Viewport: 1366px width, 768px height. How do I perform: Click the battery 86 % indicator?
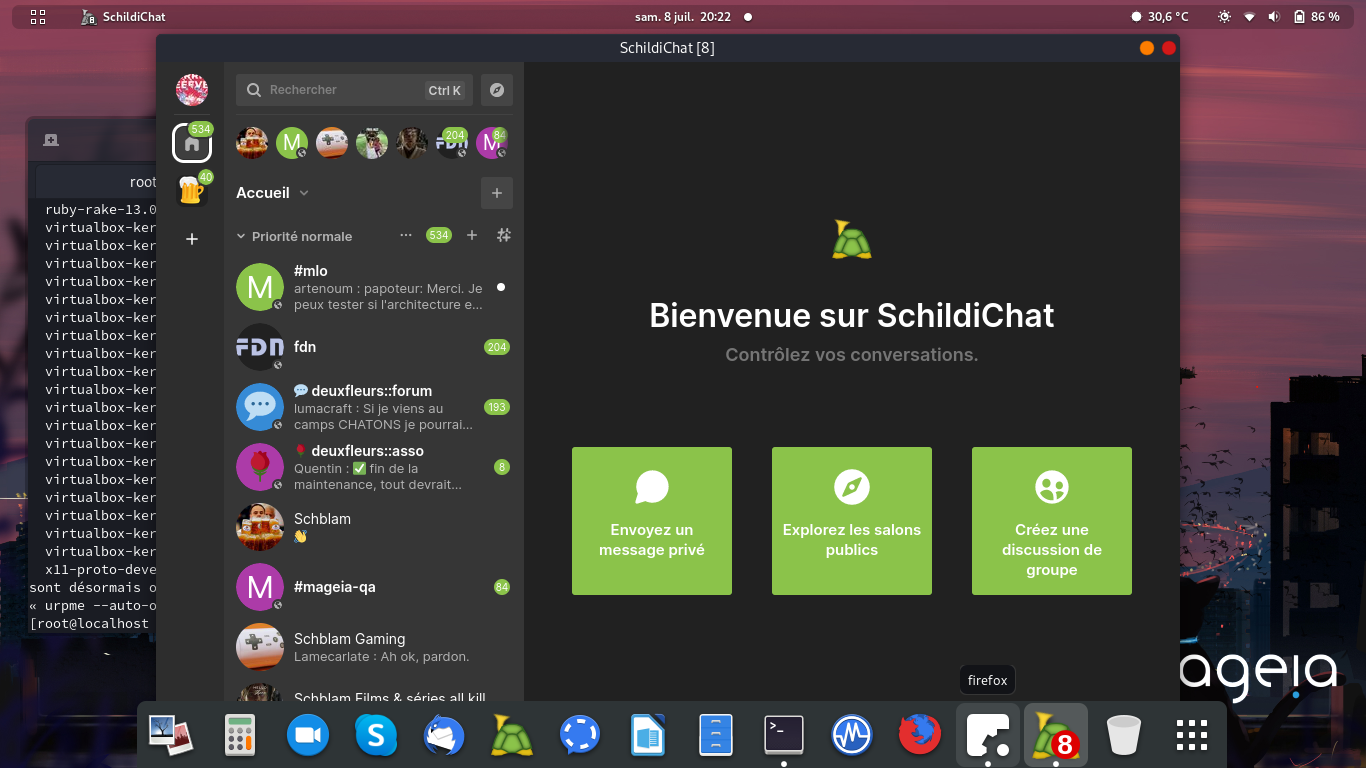click(1316, 16)
